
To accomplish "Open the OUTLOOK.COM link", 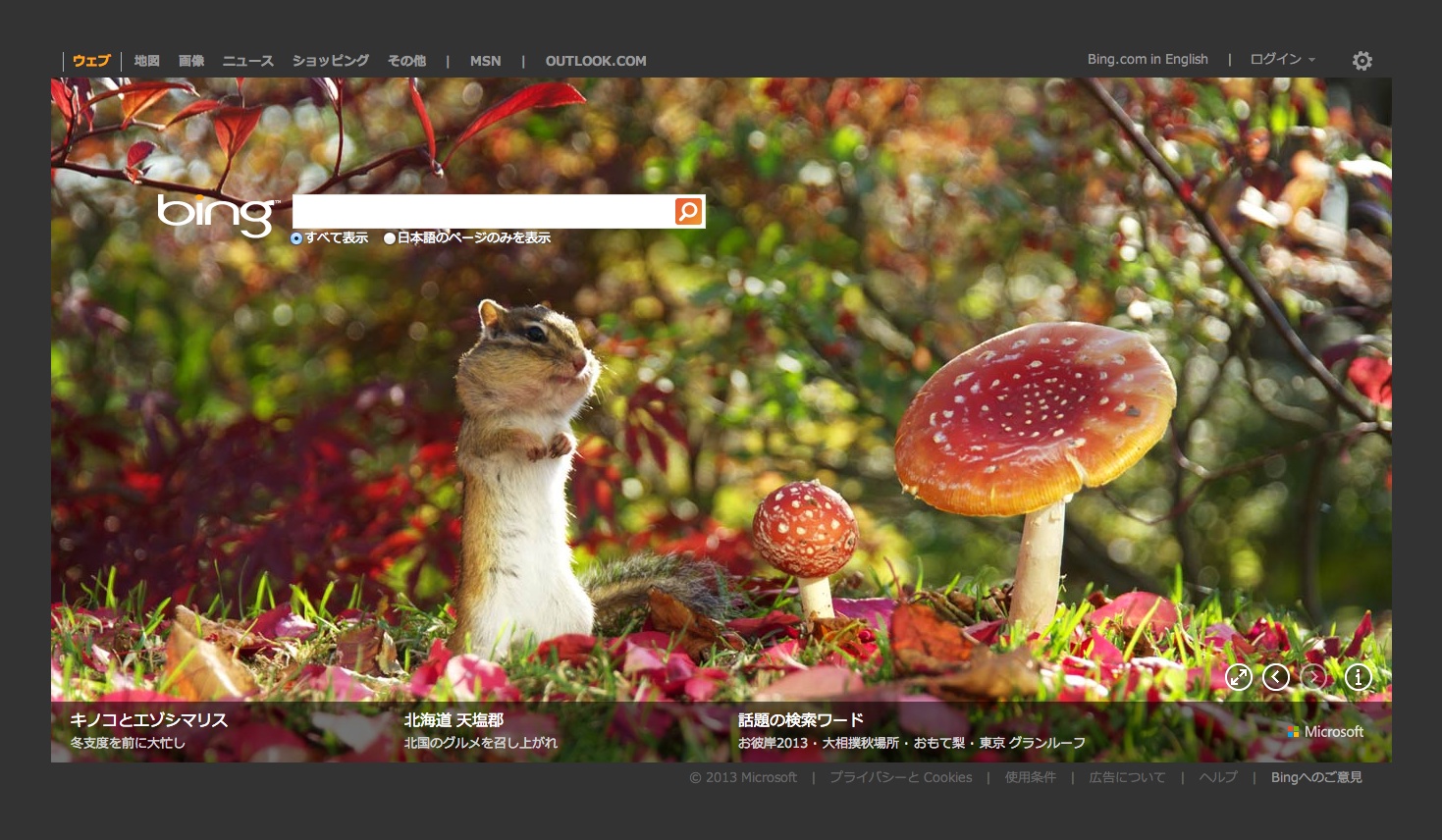I will [596, 61].
